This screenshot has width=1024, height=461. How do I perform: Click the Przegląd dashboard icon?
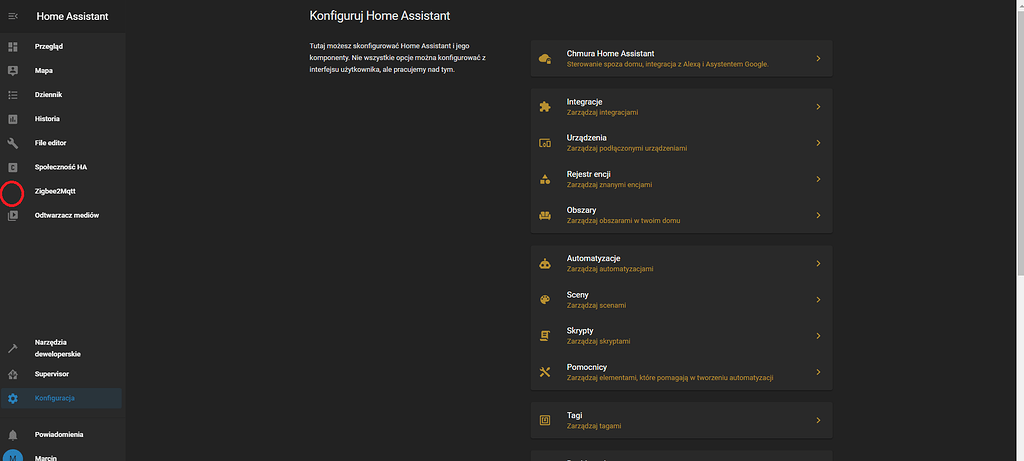(x=13, y=47)
